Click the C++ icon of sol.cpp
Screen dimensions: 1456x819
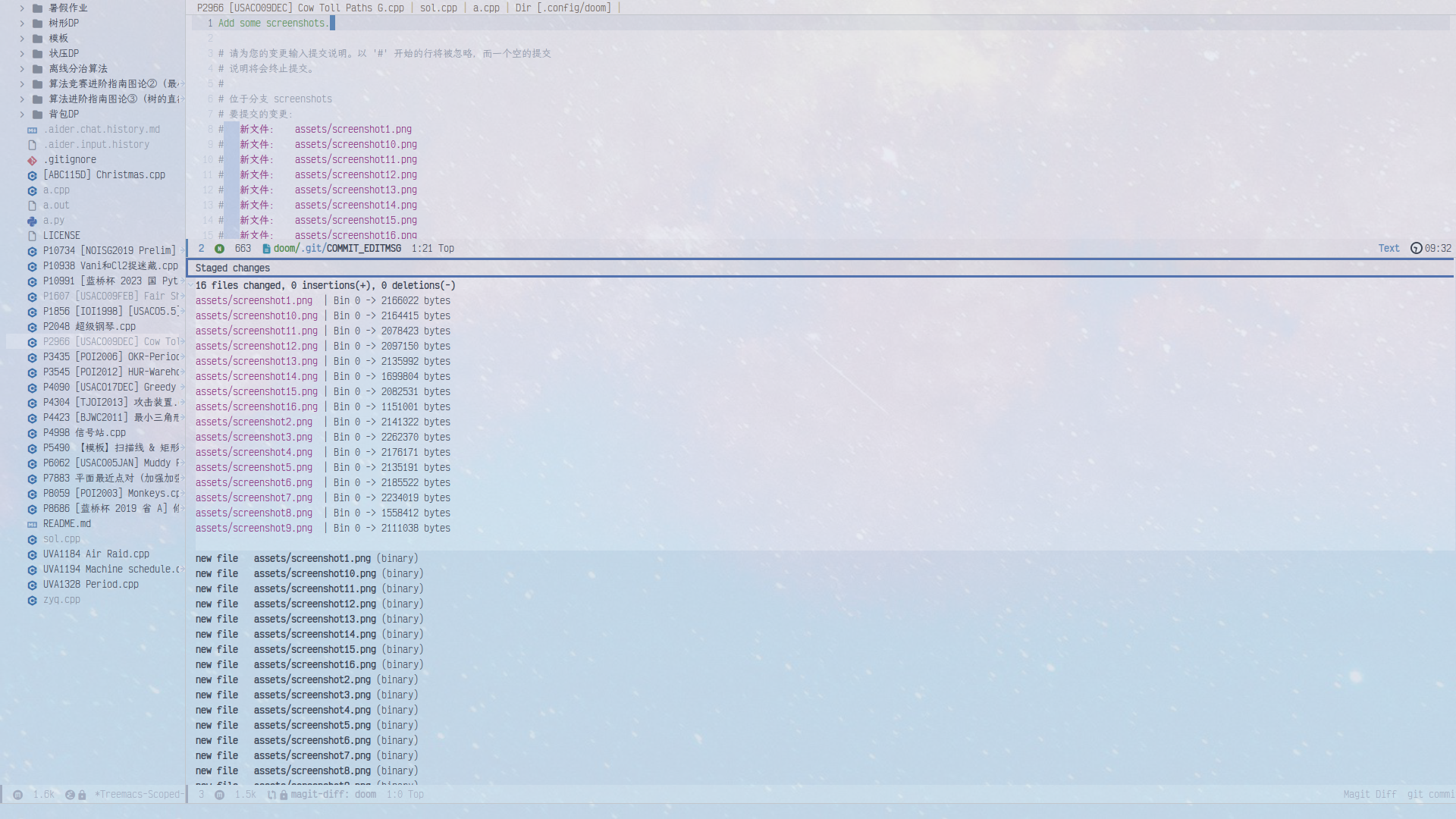[x=32, y=539]
